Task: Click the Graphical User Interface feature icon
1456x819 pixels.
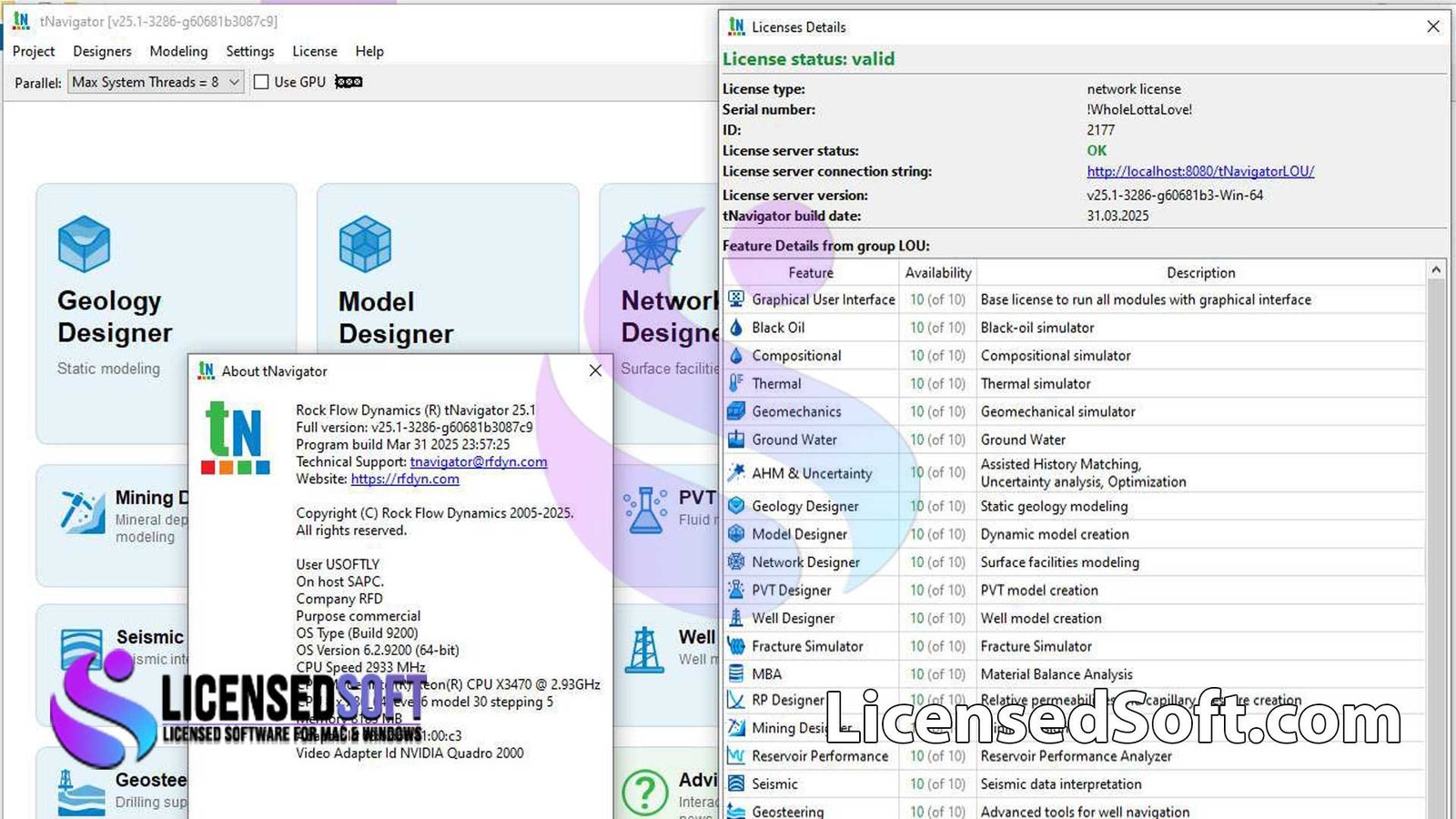Action: [x=736, y=298]
